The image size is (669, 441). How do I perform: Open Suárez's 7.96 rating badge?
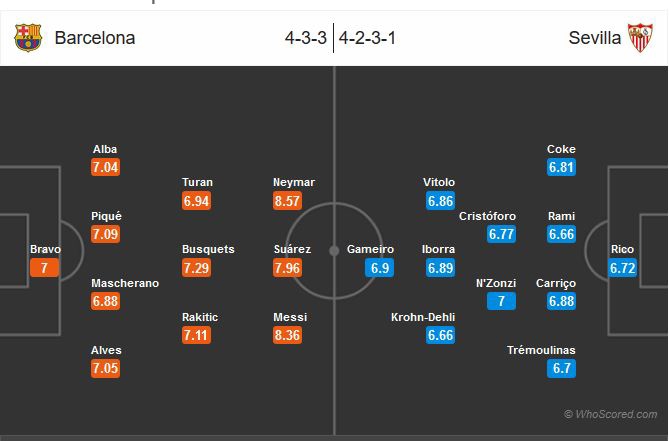point(289,267)
